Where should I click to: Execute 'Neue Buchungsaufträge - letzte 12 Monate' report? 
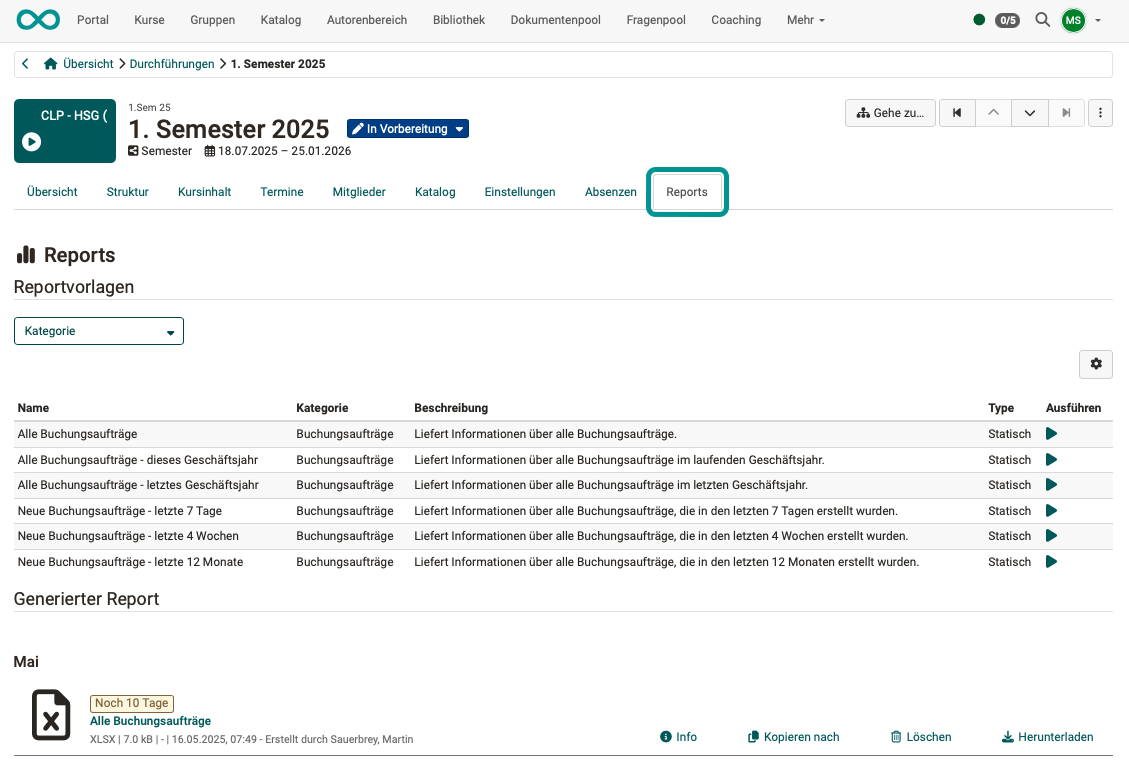tap(1051, 561)
